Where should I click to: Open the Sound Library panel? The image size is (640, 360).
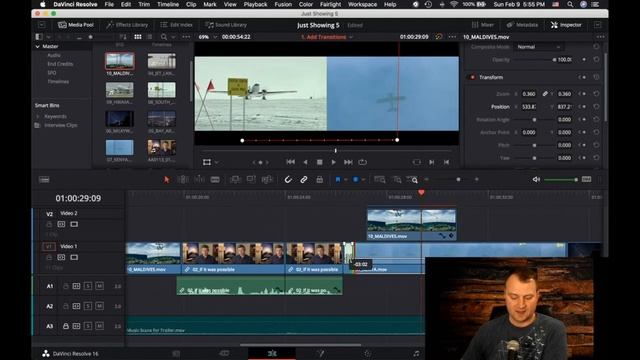(x=226, y=25)
